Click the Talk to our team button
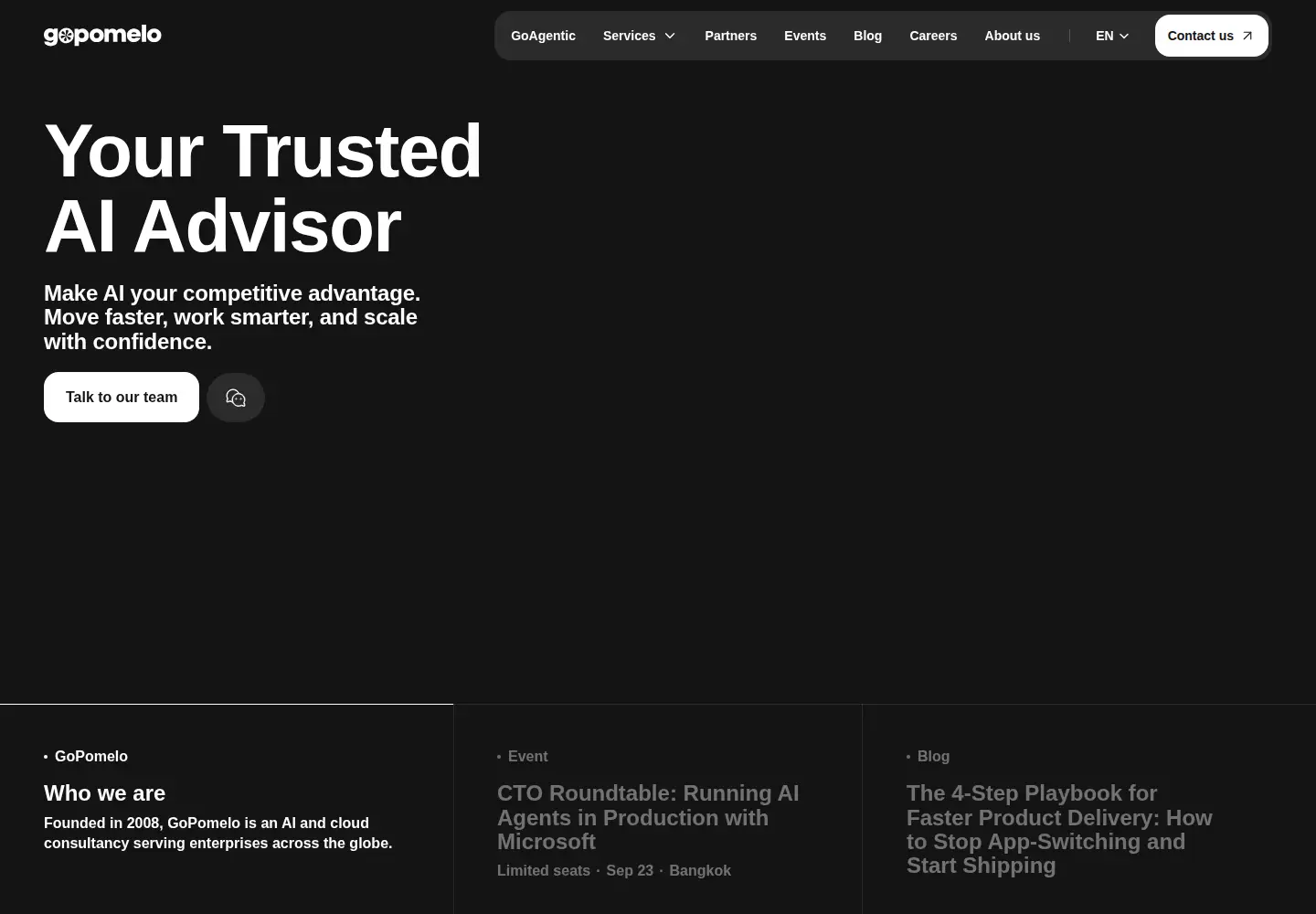 (122, 397)
